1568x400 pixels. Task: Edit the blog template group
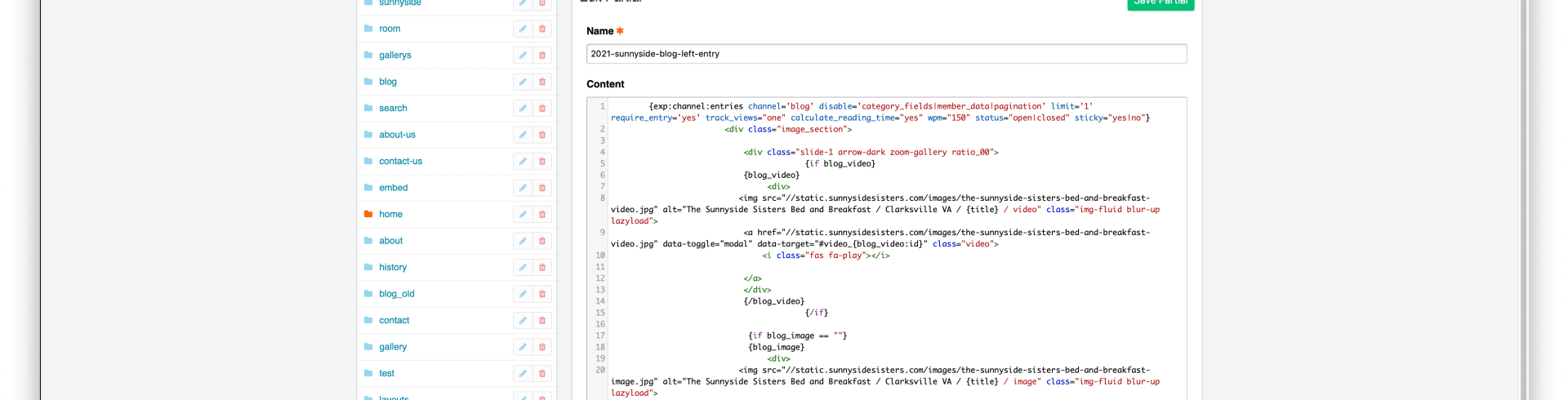523,82
